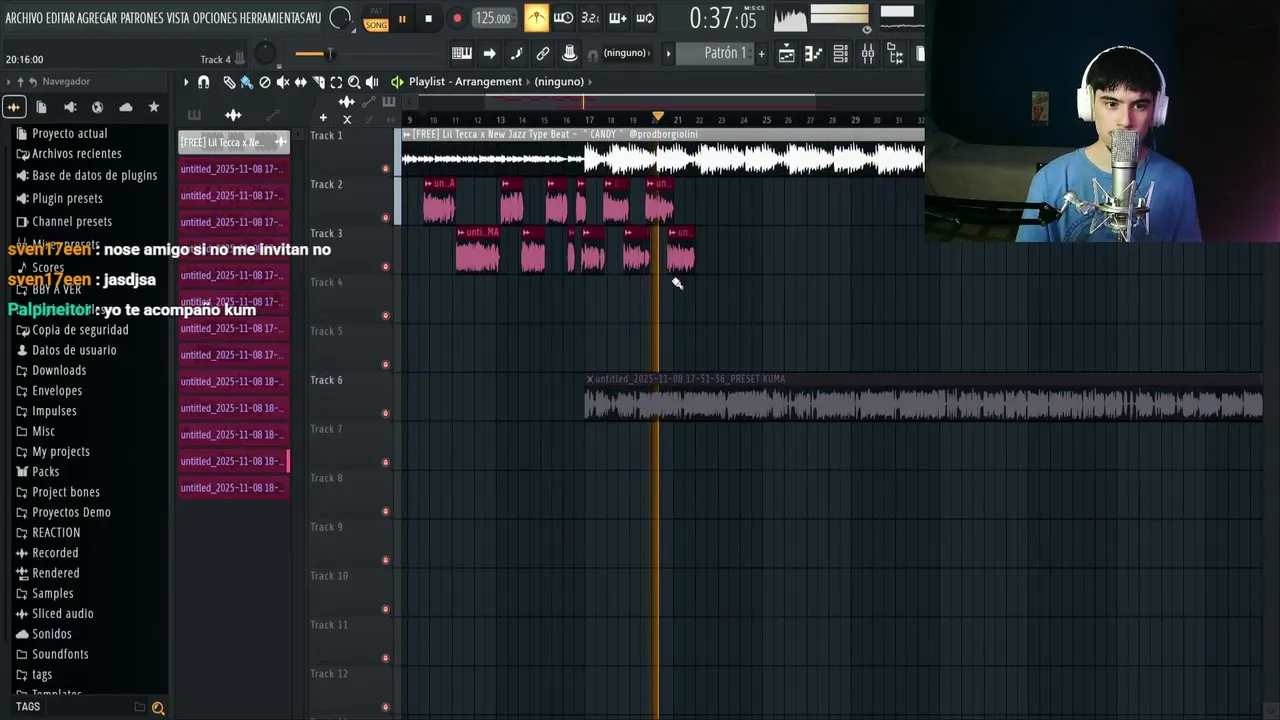Viewport: 1280px width, 720px height.
Task: Click arrow left of Patrón 1 selector
Action: [x=669, y=54]
